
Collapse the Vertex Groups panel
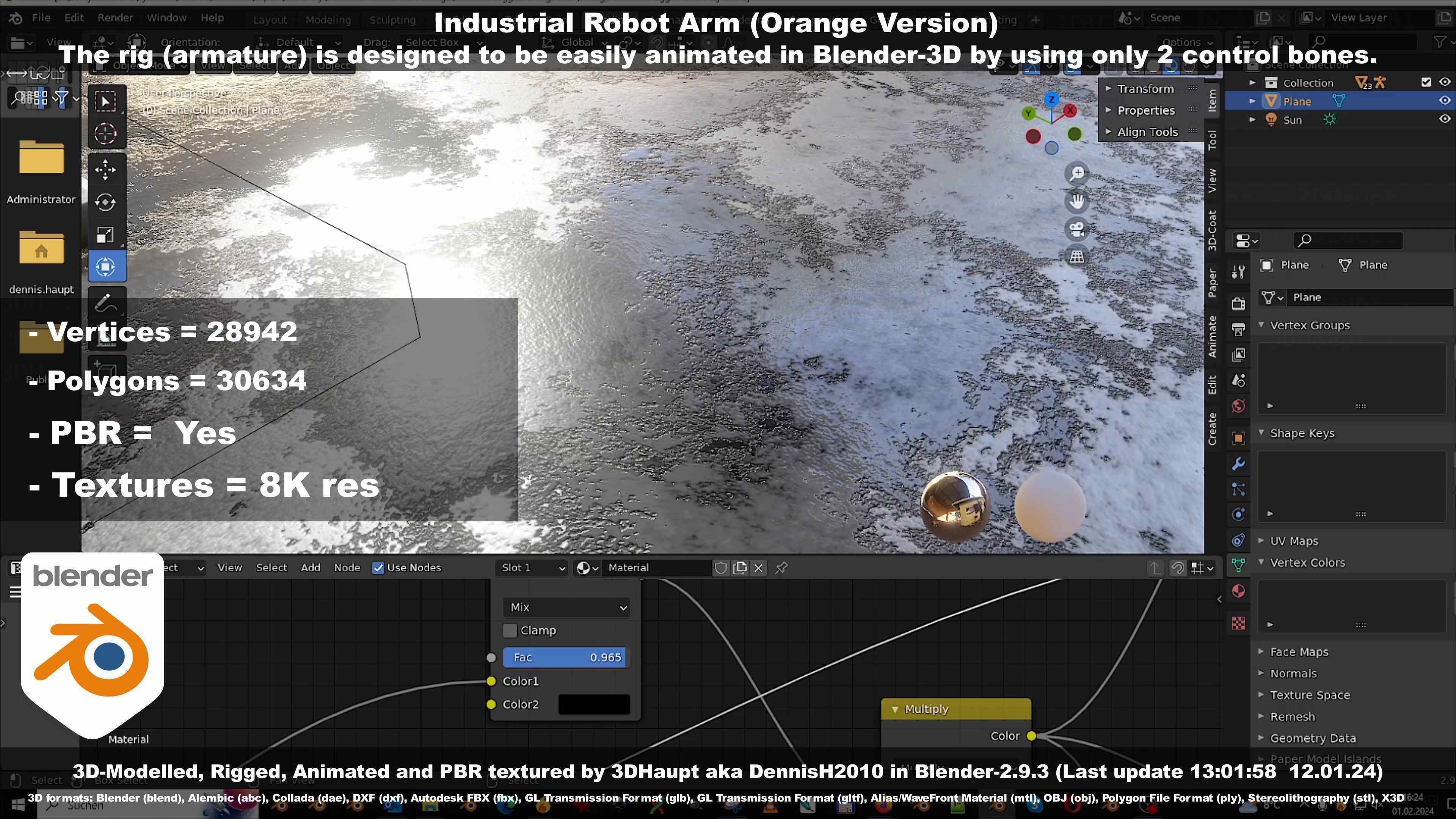pyautogui.click(x=1261, y=325)
